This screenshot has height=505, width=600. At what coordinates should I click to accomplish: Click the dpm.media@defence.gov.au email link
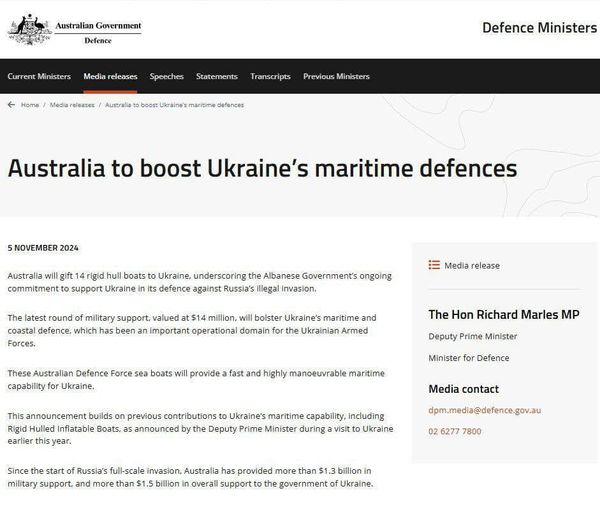(484, 410)
